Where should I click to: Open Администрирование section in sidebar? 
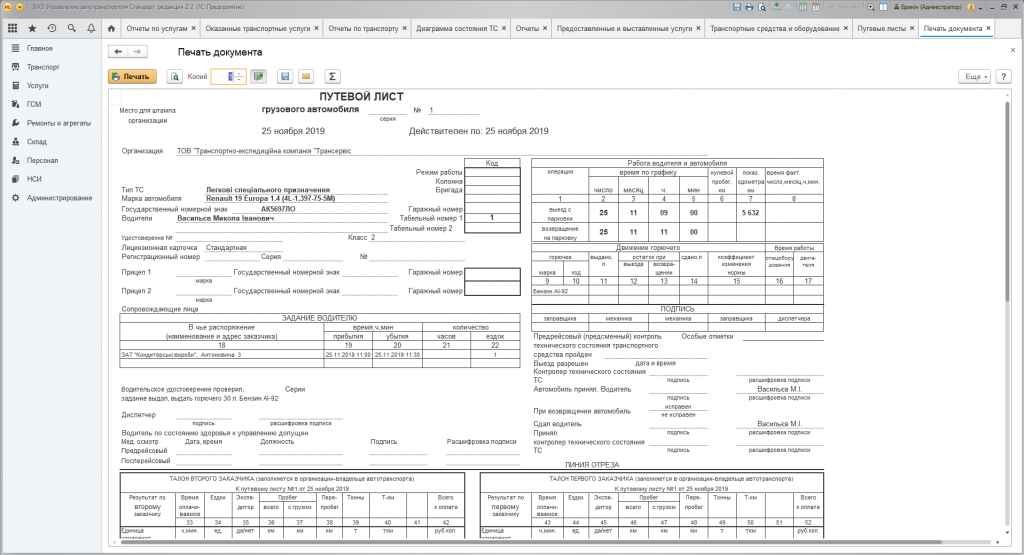click(x=52, y=198)
